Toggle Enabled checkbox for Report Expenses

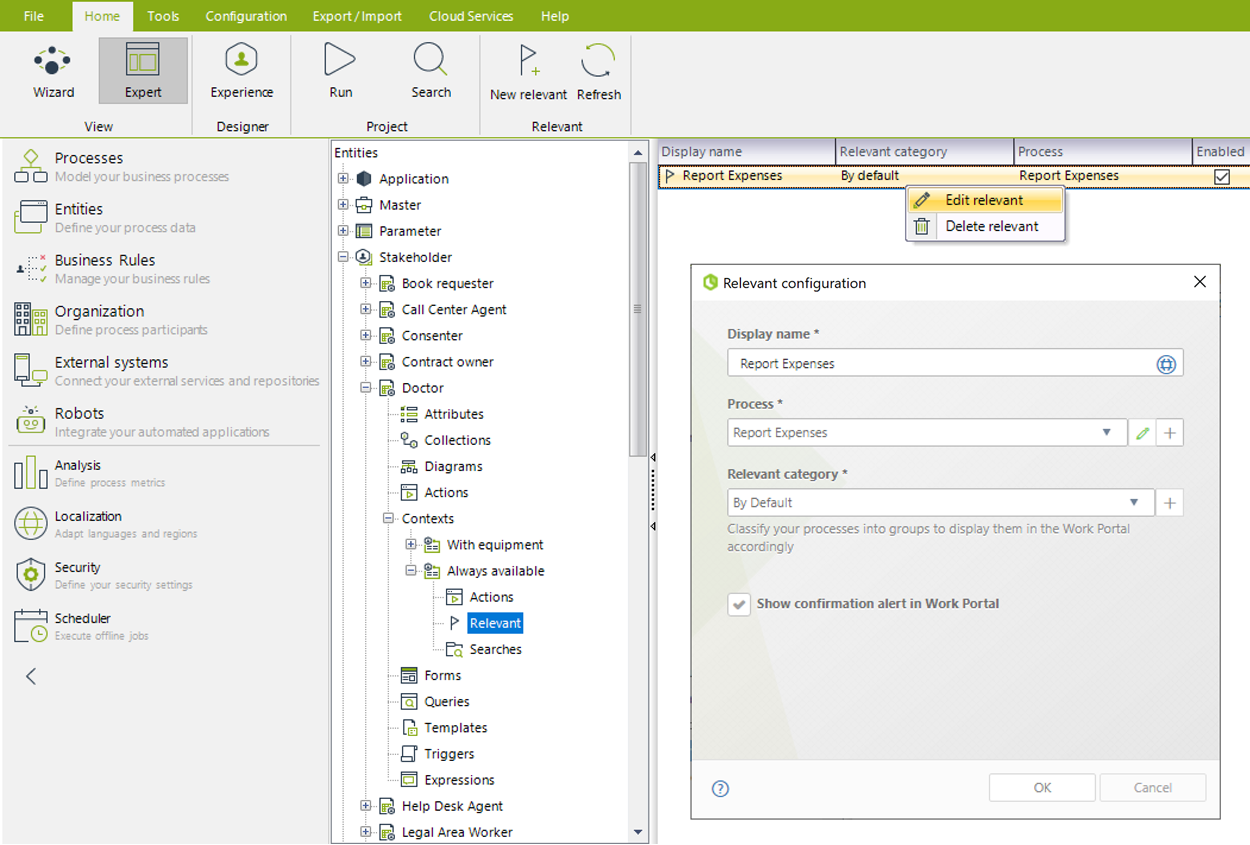1221,176
